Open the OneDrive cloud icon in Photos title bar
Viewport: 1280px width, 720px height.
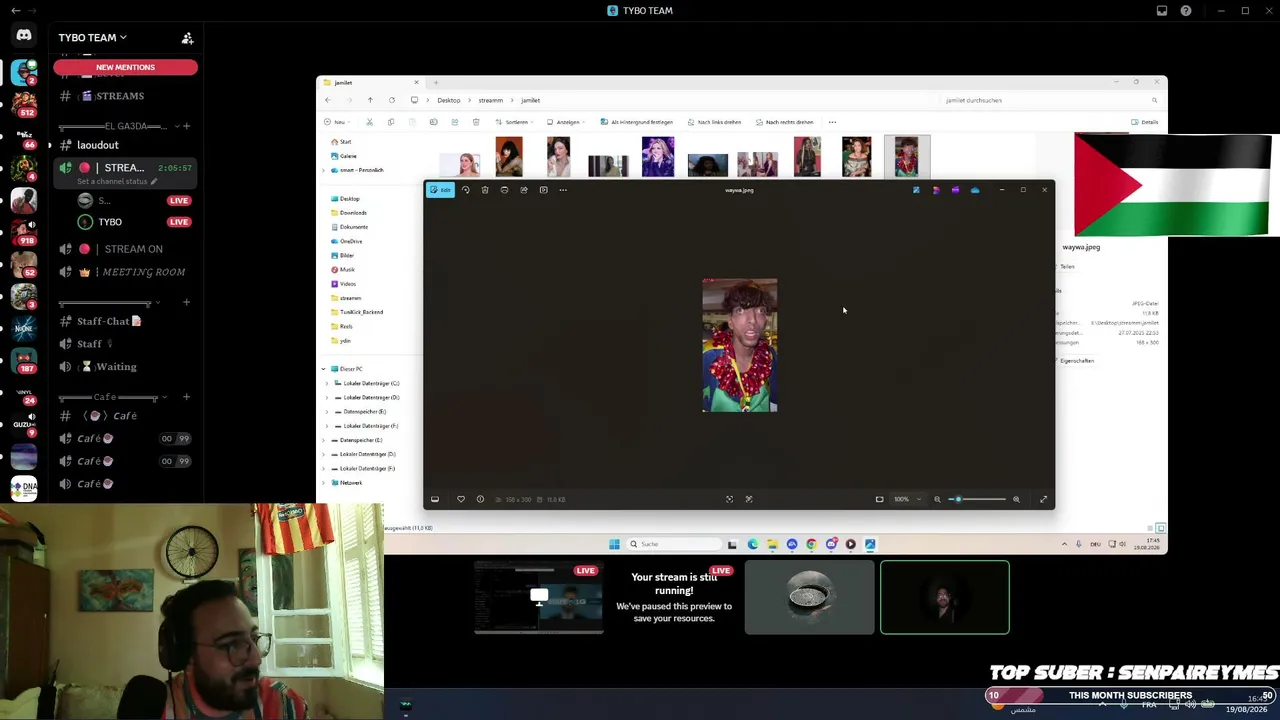click(x=975, y=190)
